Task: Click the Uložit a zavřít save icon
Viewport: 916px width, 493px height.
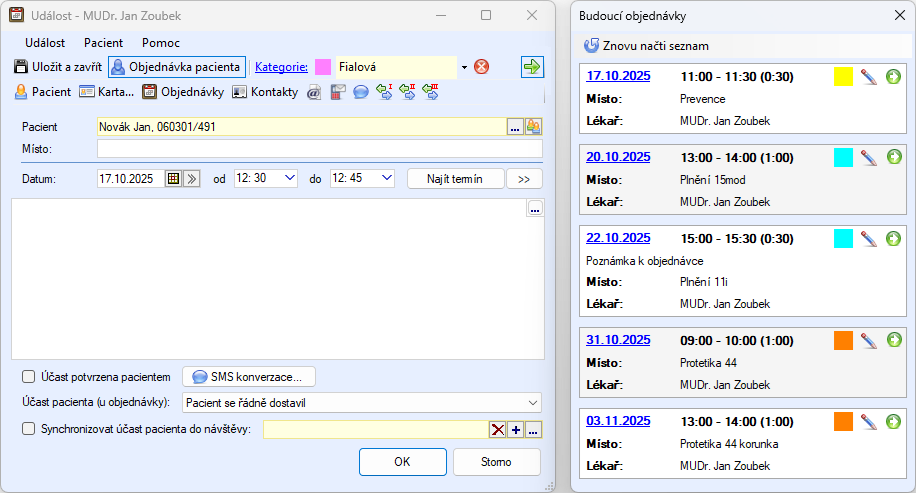Action: [22, 67]
